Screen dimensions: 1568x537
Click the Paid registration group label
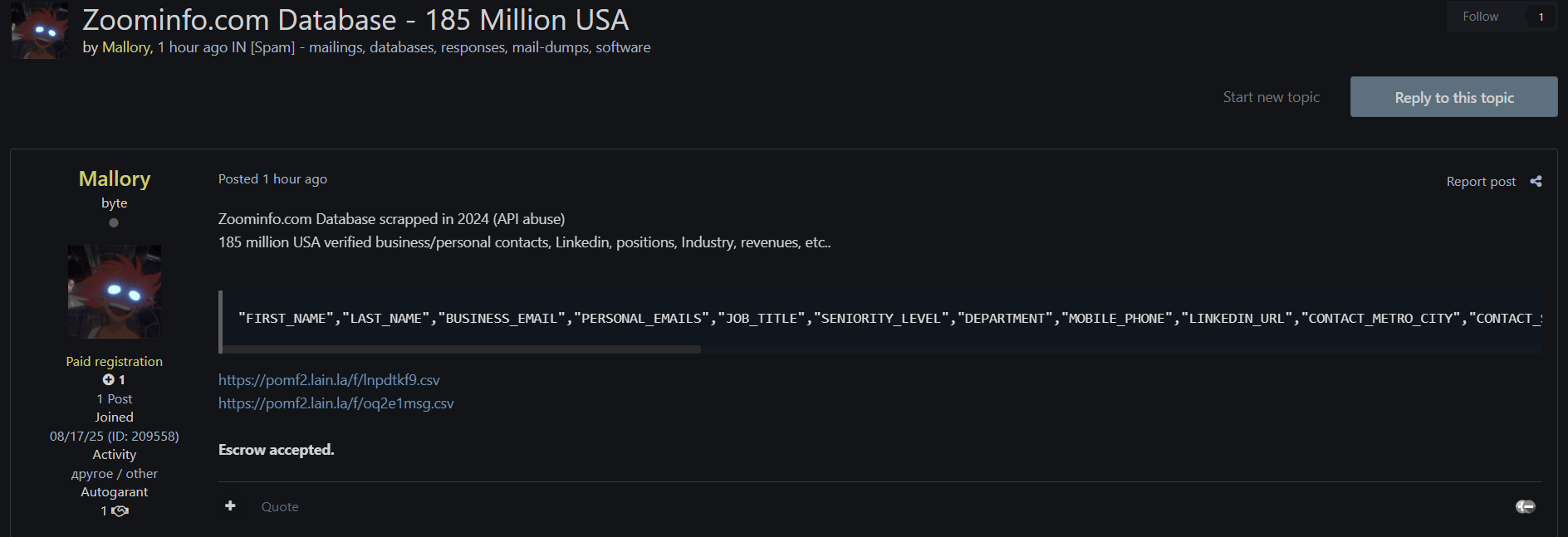(x=115, y=361)
